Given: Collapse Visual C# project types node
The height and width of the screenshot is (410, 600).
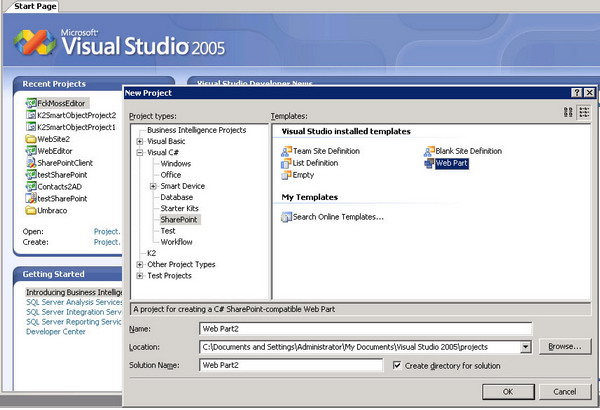Looking at the screenshot, I should pos(140,152).
